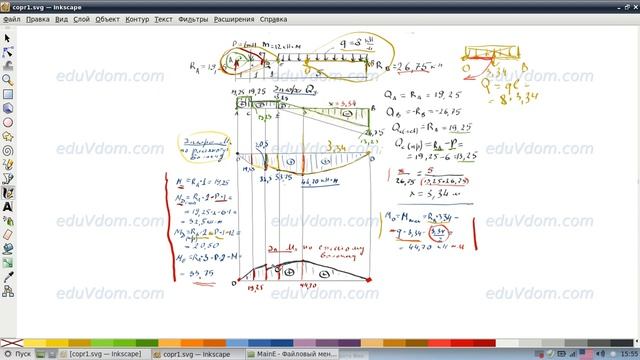Select the Eraser tool

[7, 235]
